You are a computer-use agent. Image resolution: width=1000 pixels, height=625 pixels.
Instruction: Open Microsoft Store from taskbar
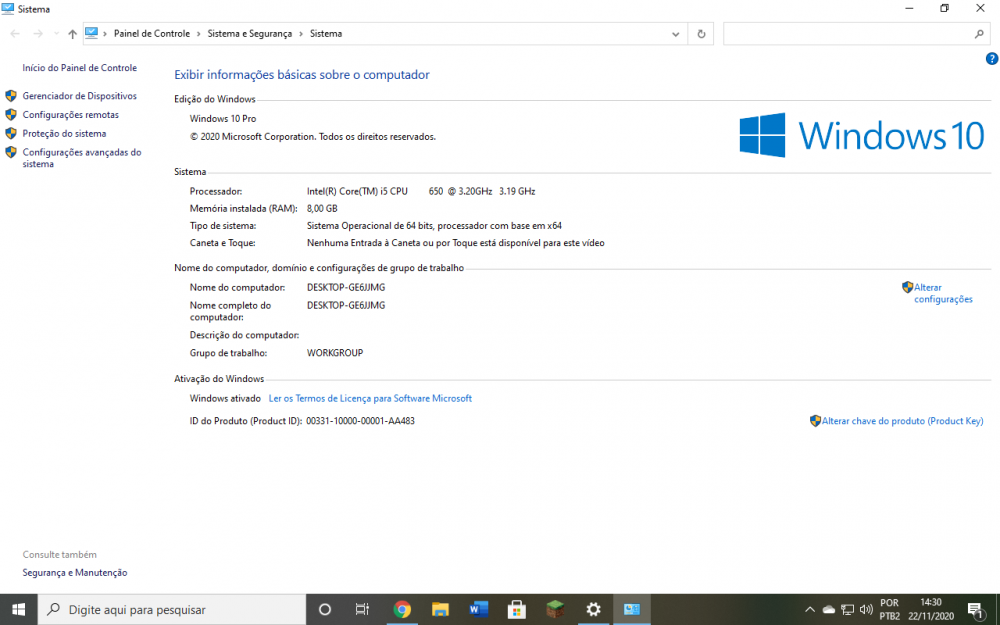point(516,609)
